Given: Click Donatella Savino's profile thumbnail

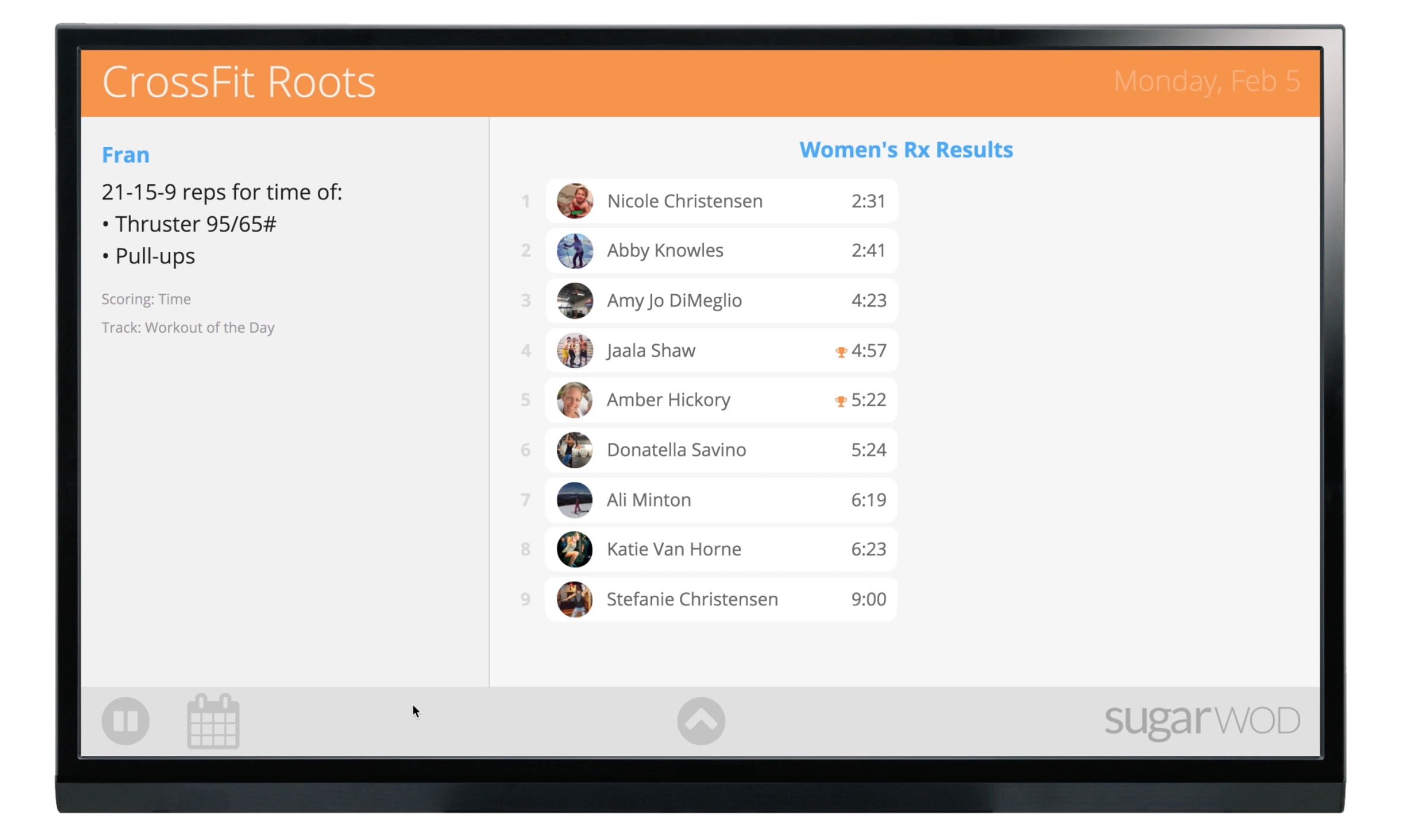Looking at the screenshot, I should [x=575, y=449].
